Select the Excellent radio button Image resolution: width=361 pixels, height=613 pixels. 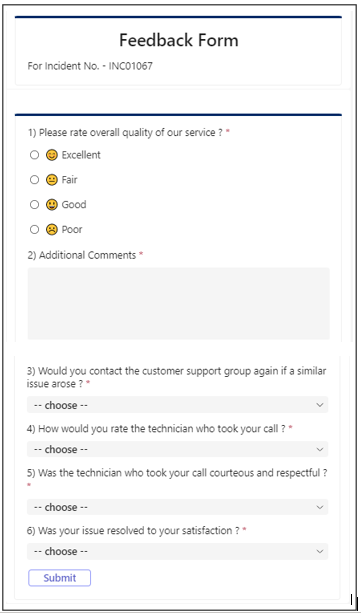pos(34,155)
